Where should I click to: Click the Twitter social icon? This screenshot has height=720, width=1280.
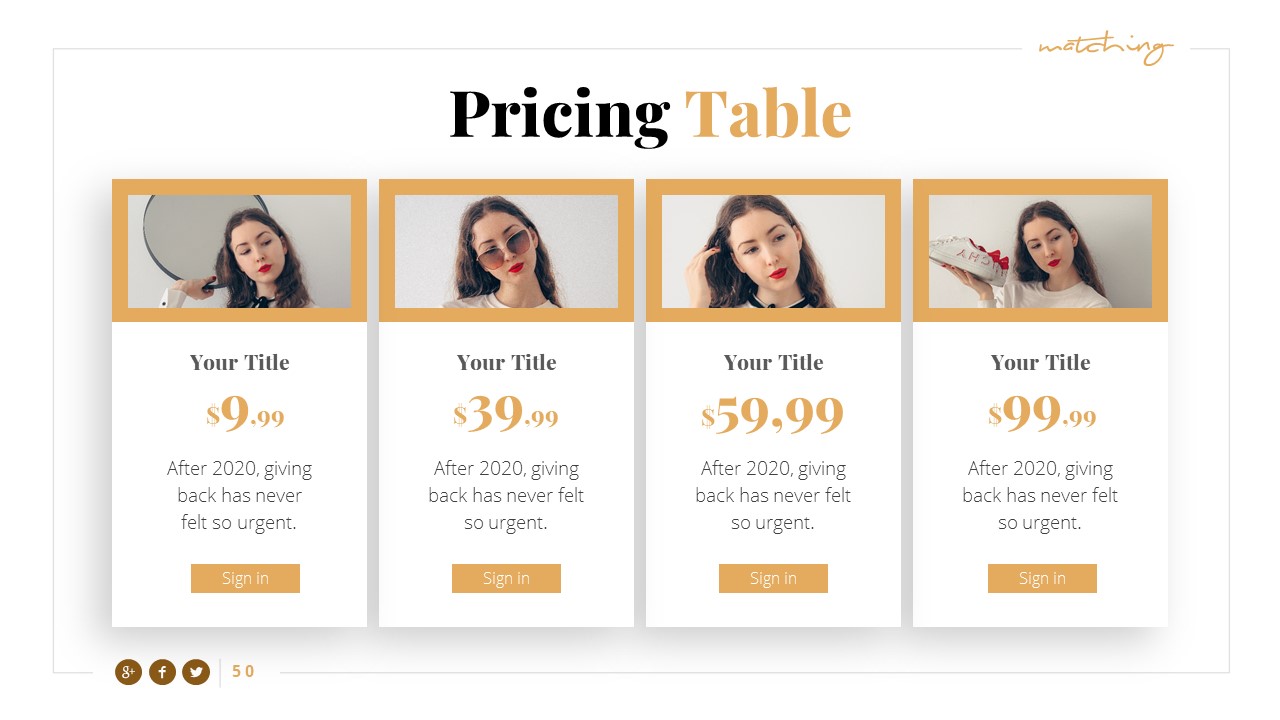click(196, 672)
